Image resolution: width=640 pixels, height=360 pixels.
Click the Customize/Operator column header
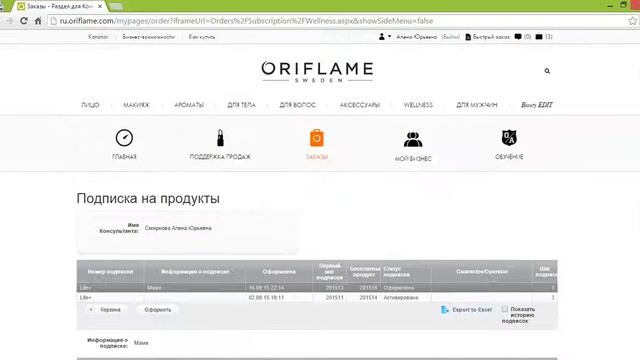click(482, 271)
